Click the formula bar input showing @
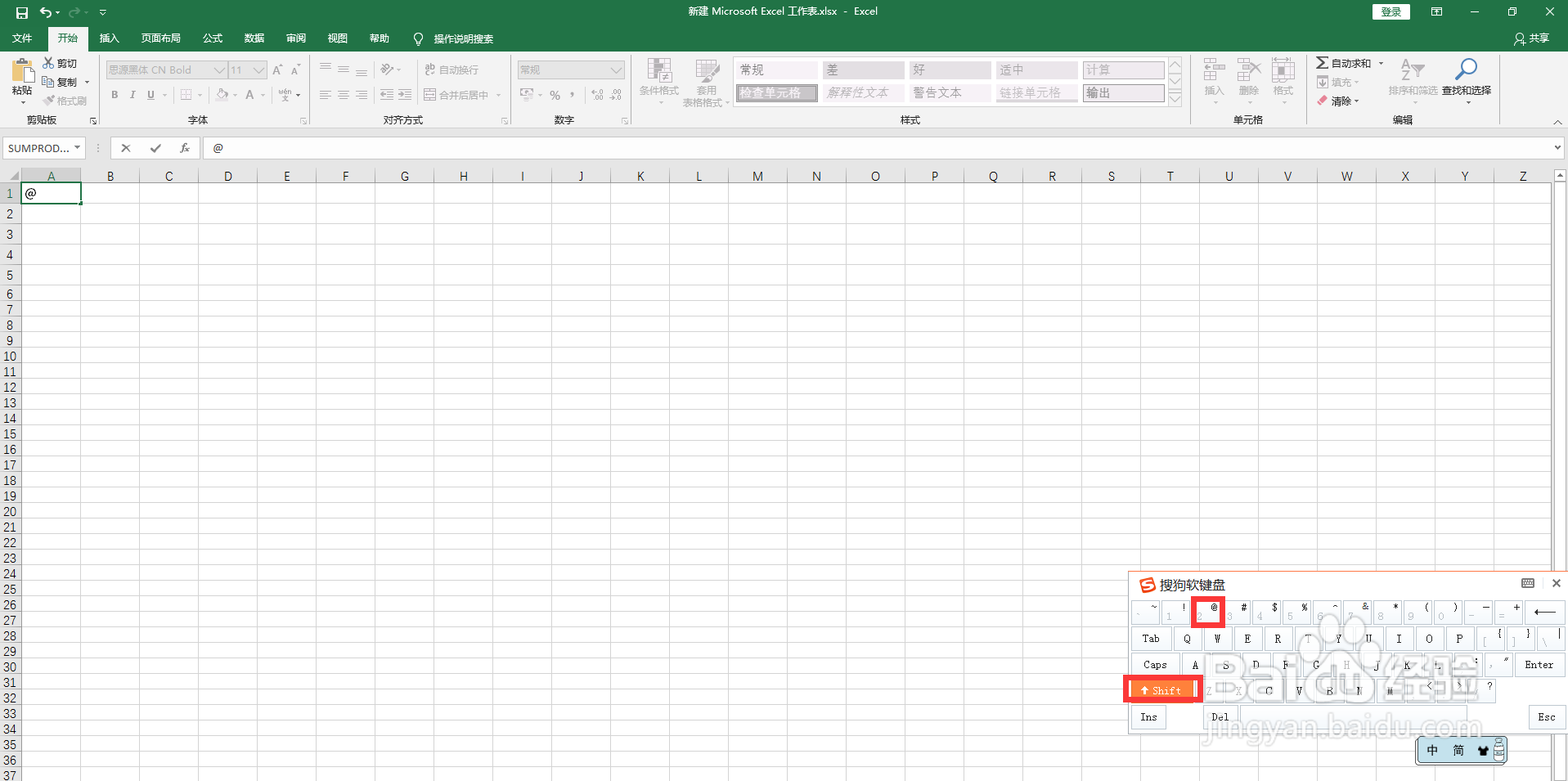This screenshot has width=1568, height=781. 877,148
